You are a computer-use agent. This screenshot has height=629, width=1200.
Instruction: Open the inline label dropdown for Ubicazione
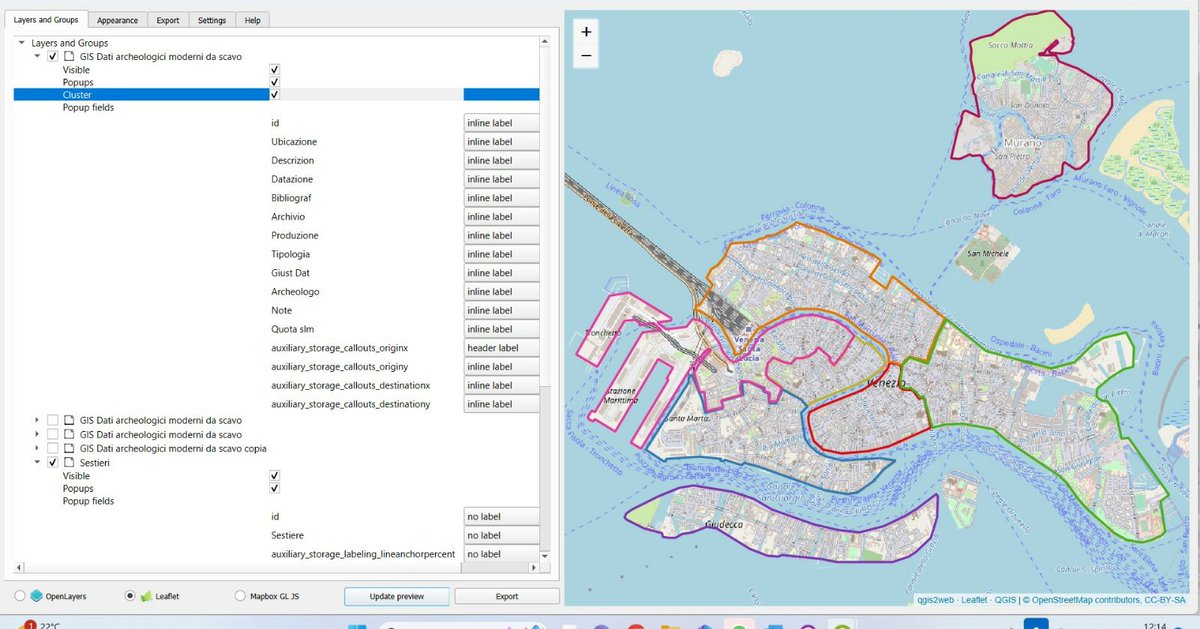coord(501,141)
